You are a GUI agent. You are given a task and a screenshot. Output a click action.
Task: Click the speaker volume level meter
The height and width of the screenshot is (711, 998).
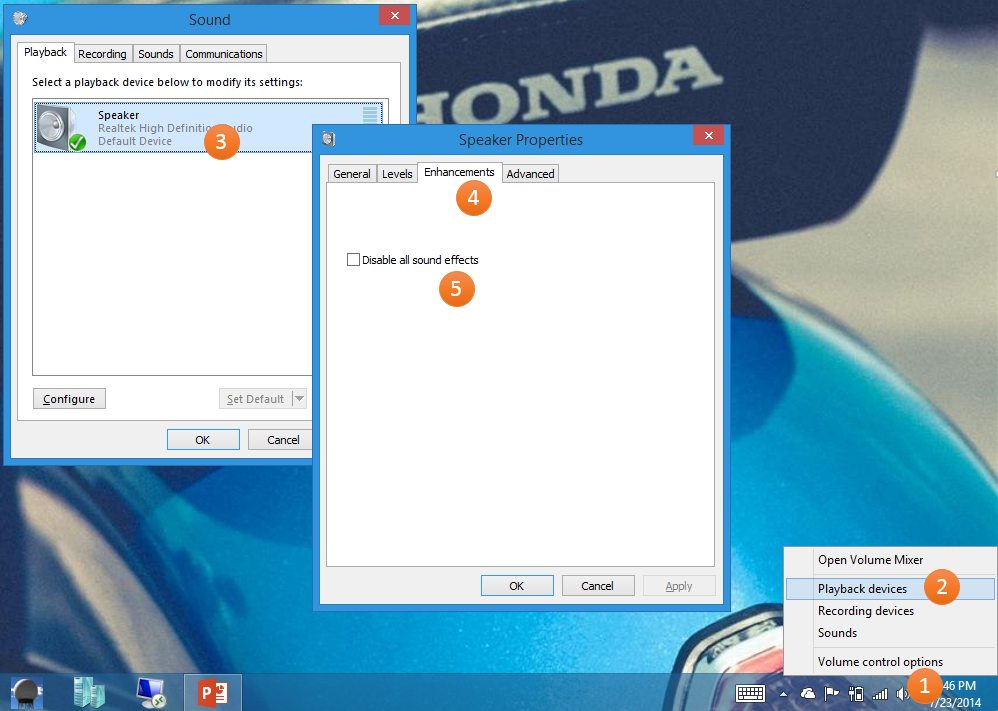(370, 116)
